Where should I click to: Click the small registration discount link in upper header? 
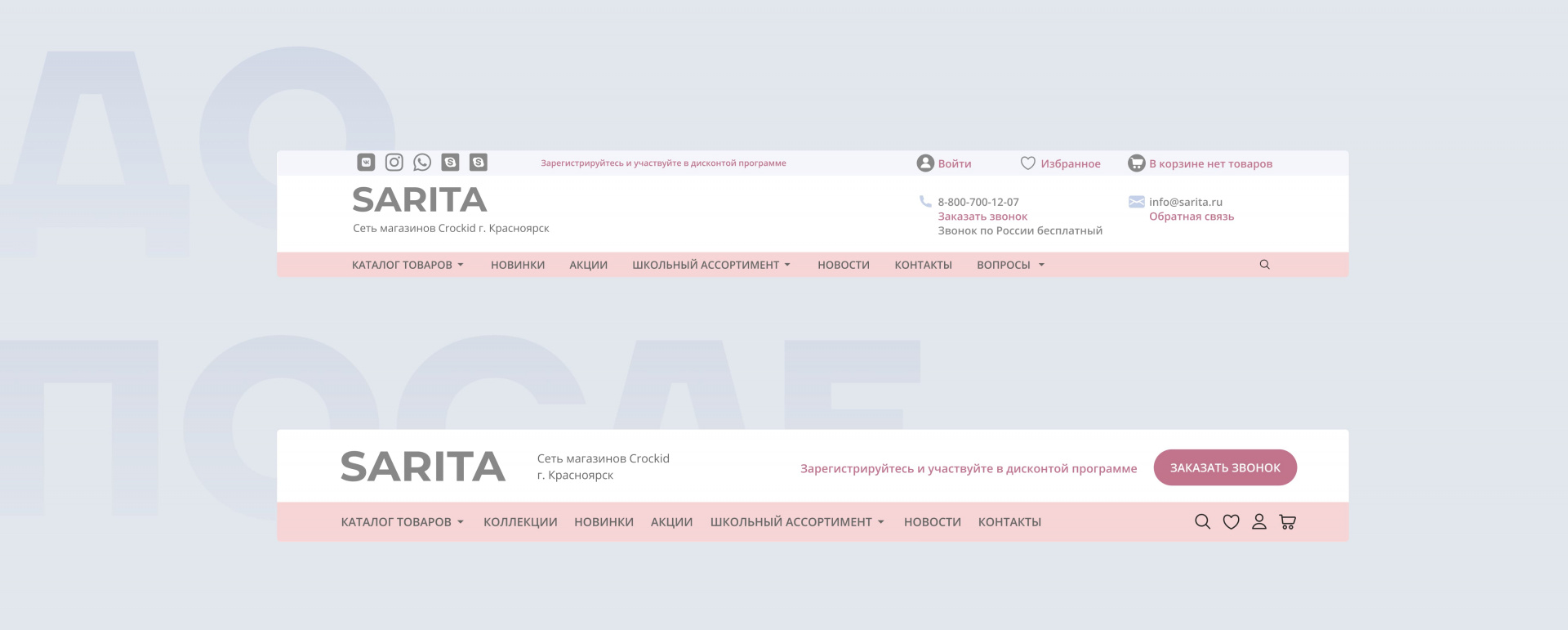[x=663, y=163]
